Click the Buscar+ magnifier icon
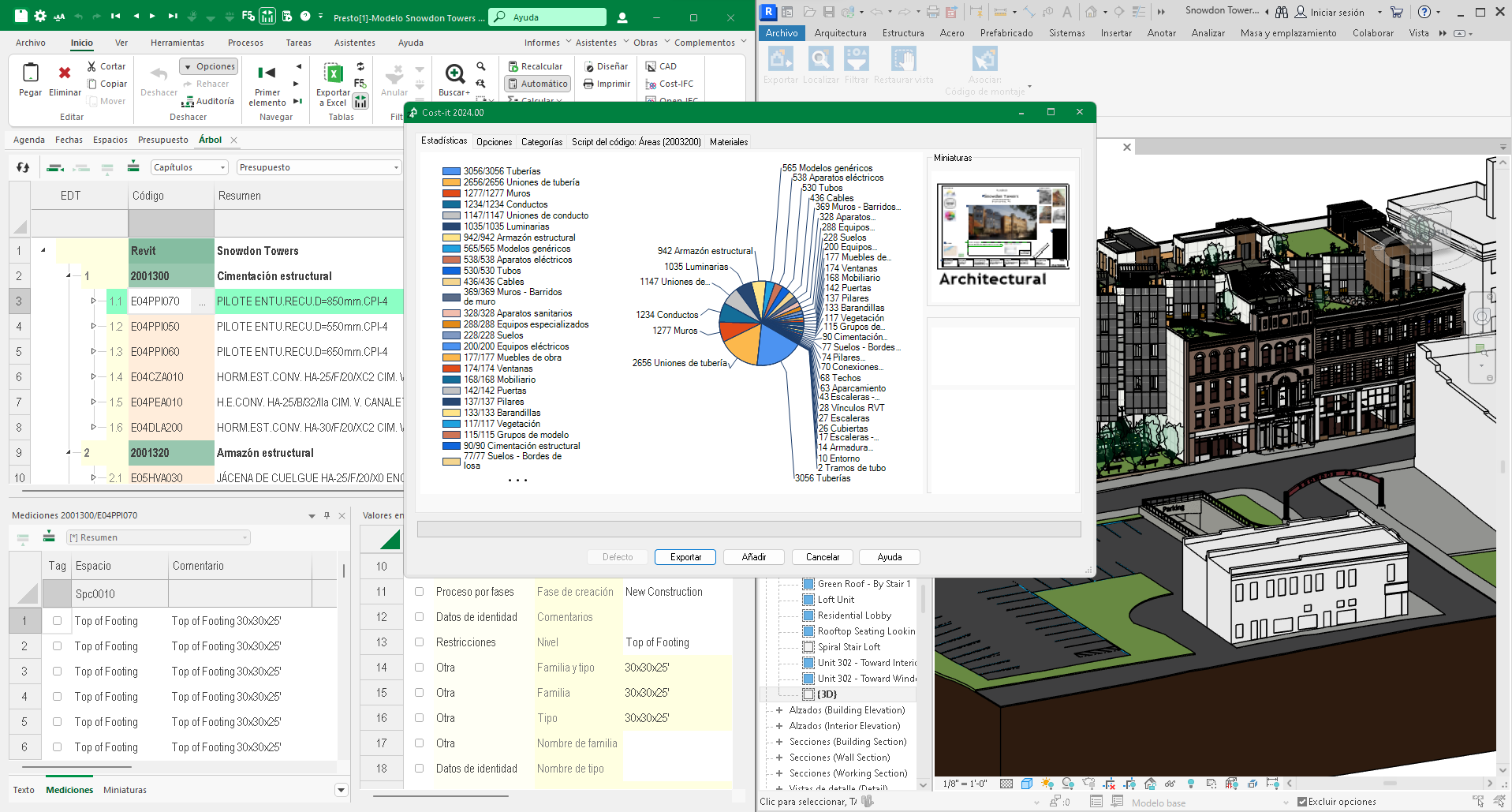Viewport: 1512px width, 812px height. tap(454, 74)
